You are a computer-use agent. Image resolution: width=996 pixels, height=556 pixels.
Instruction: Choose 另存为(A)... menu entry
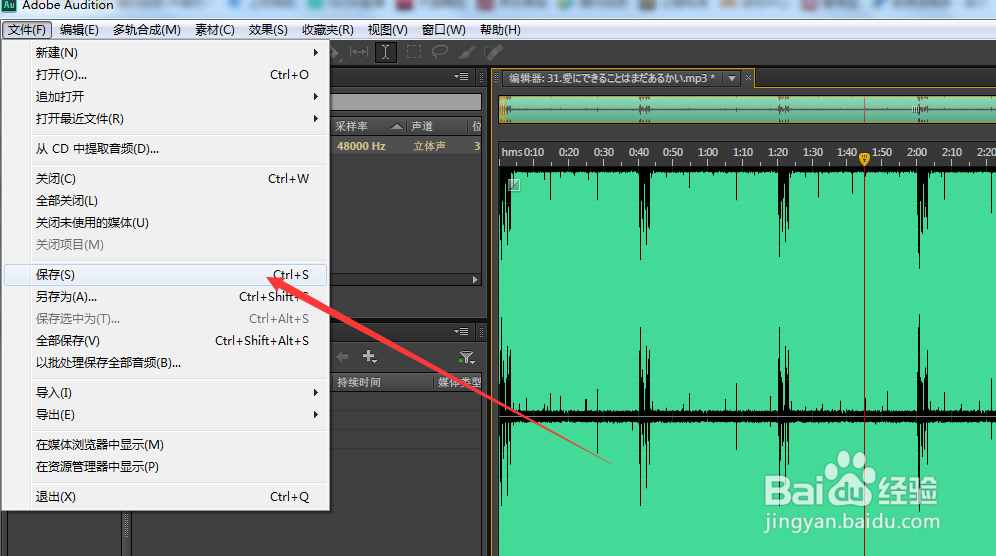pos(165,297)
